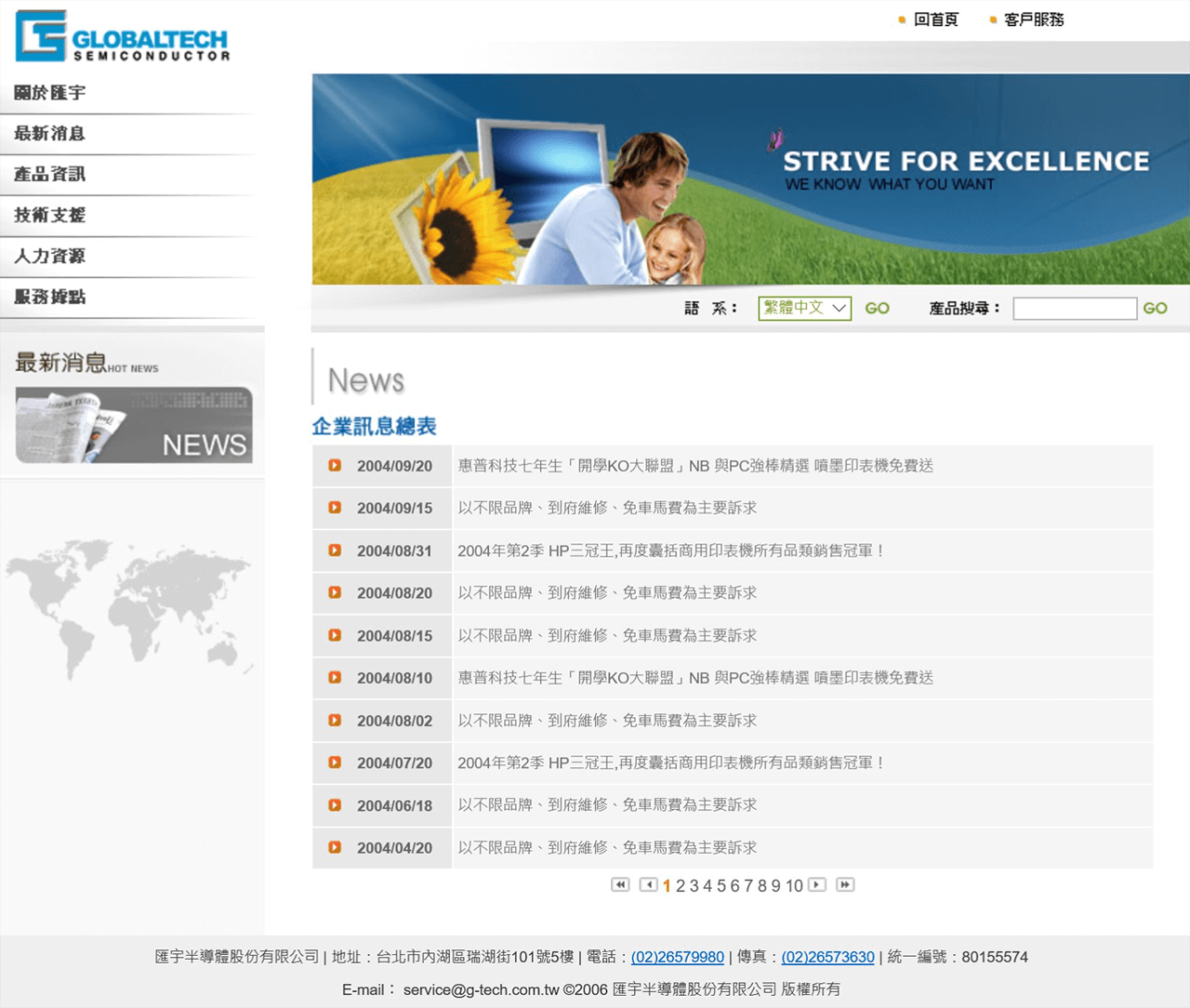Screen dimensions: 1190x1008
Task: Click the NEWS newspaper thumbnail banner
Action: click(x=134, y=425)
